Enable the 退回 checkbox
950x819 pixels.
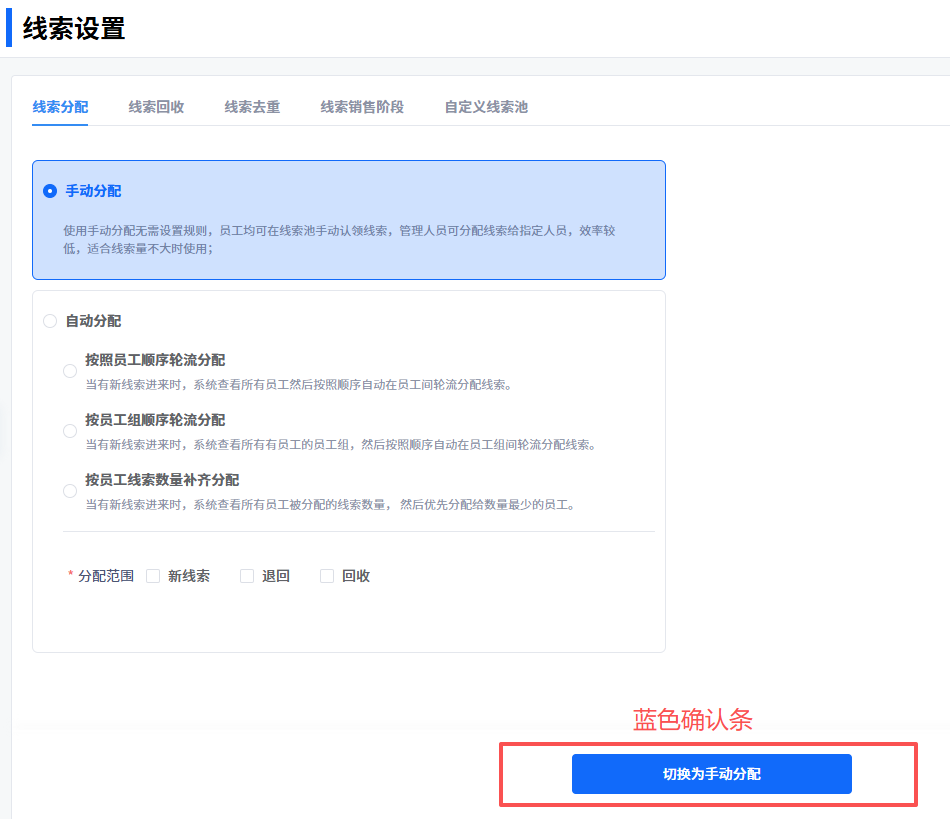(x=247, y=576)
